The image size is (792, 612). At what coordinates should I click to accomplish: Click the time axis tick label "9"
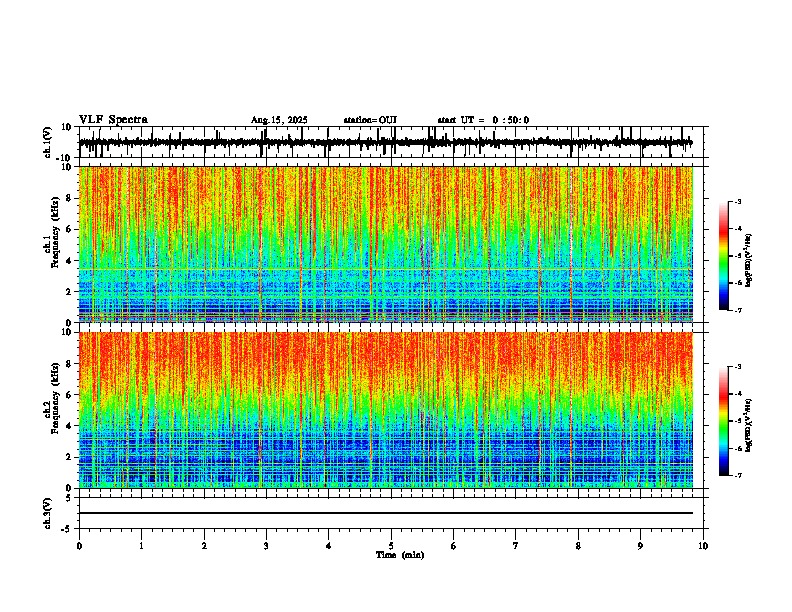[640, 546]
